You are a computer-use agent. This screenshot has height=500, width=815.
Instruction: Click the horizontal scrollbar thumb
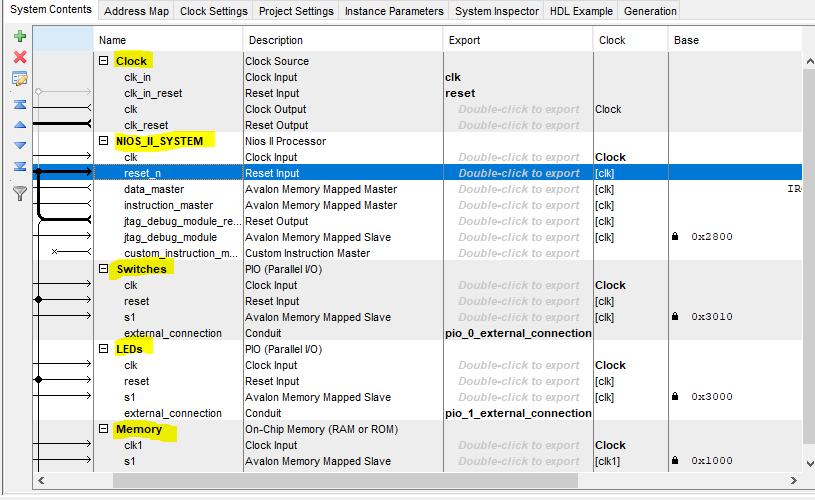click(345, 480)
